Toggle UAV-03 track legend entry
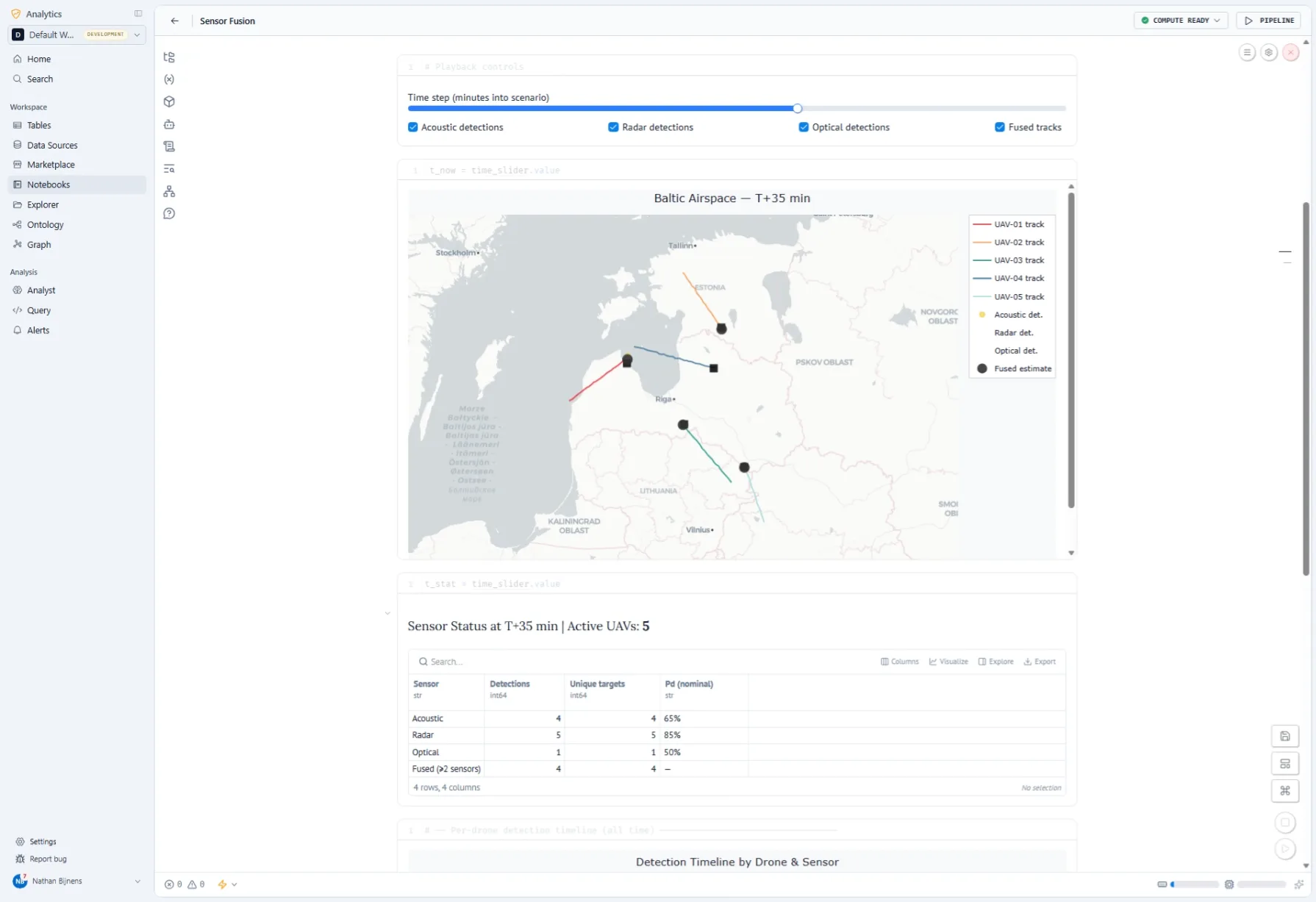1316x902 pixels. [1009, 260]
